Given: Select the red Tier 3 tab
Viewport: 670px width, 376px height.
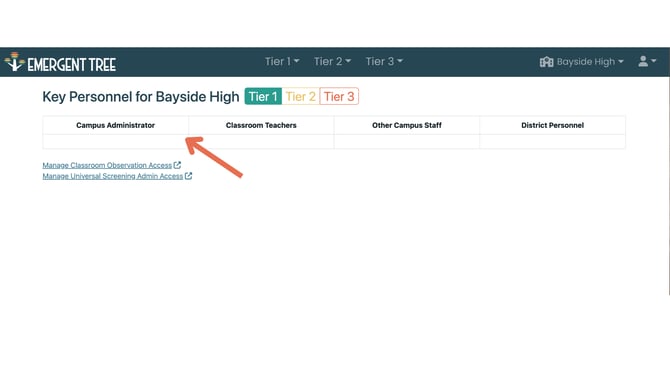Looking at the screenshot, I should [x=339, y=97].
